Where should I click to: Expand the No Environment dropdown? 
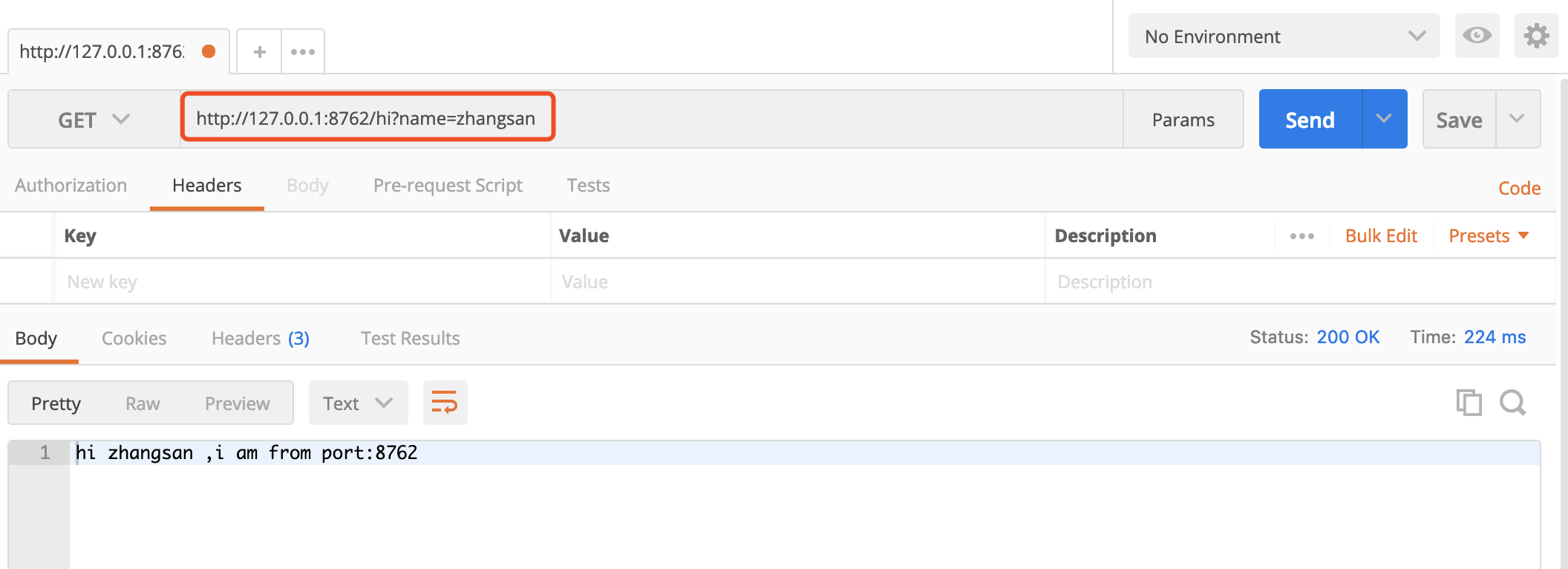(1284, 36)
